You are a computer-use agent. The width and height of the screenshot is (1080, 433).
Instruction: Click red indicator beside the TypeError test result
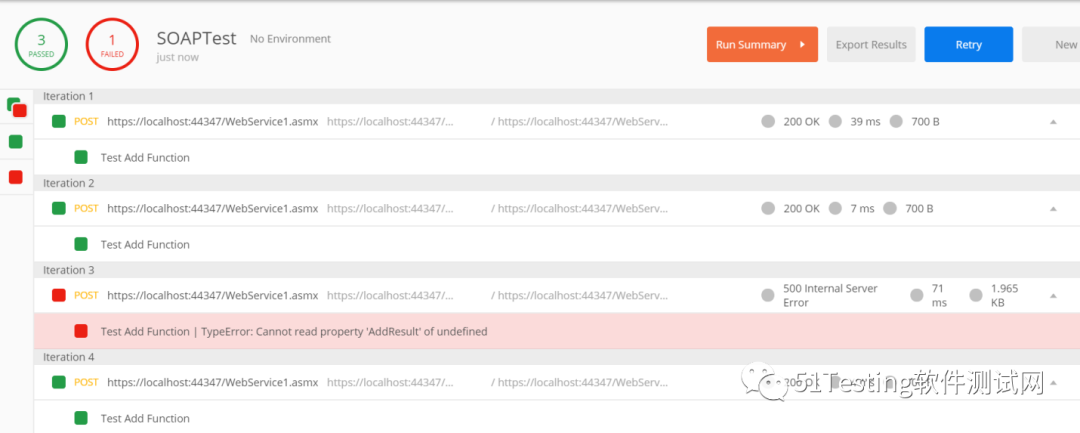(x=81, y=331)
